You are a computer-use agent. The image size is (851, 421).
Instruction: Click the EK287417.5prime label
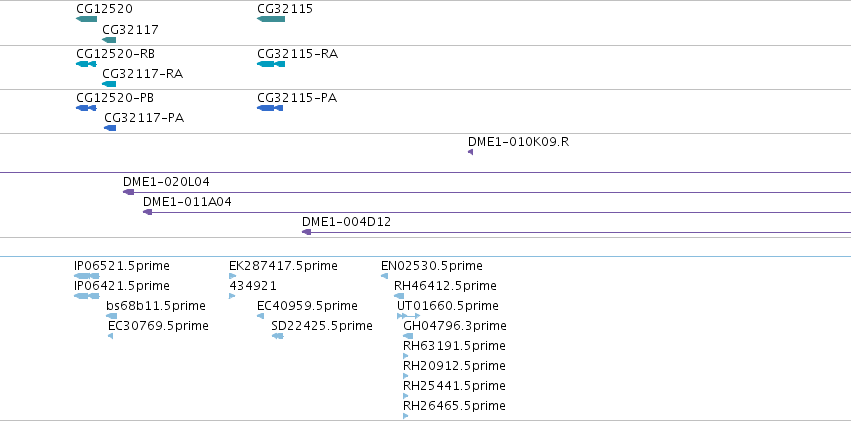point(283,266)
